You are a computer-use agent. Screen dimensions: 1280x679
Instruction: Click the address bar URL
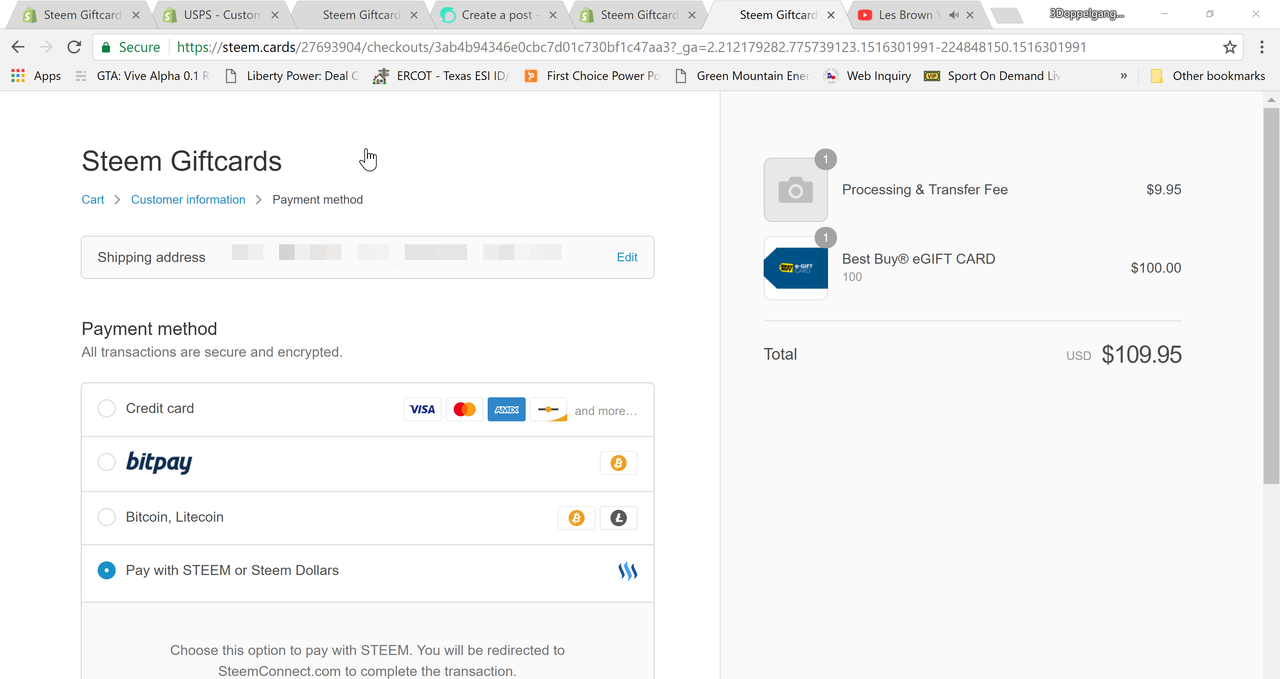[631, 47]
